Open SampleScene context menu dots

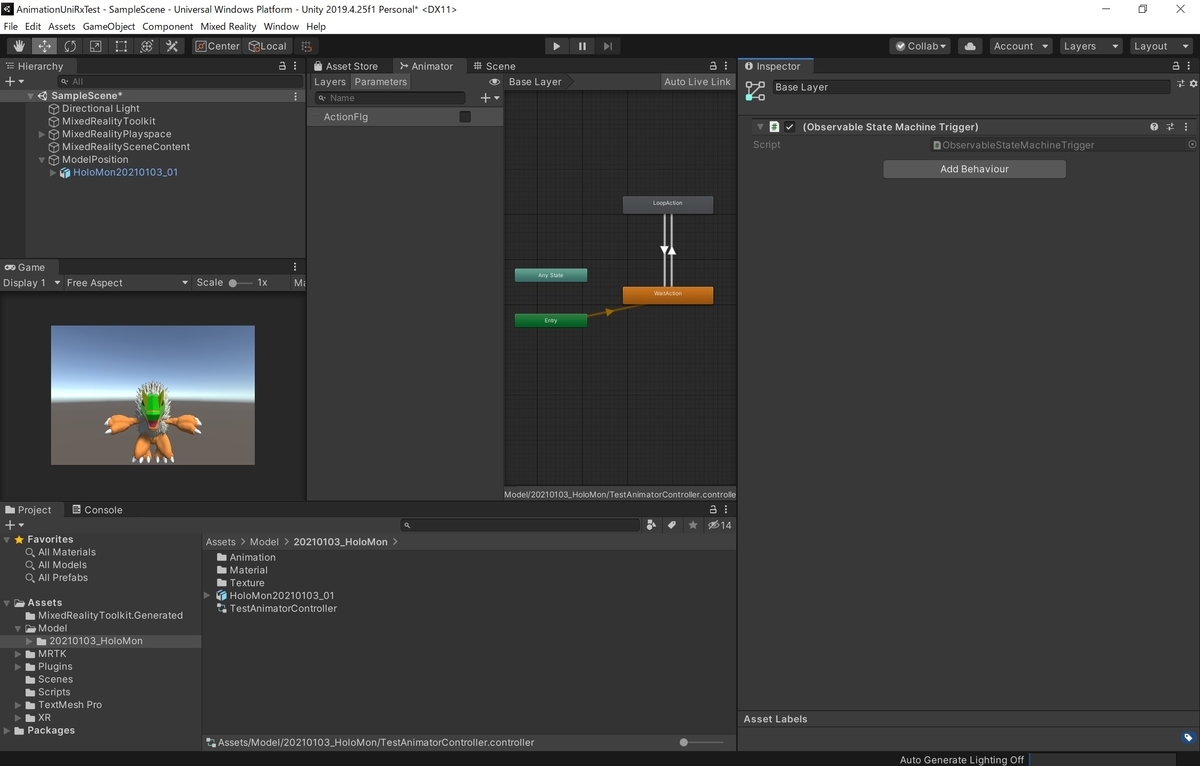[x=296, y=96]
